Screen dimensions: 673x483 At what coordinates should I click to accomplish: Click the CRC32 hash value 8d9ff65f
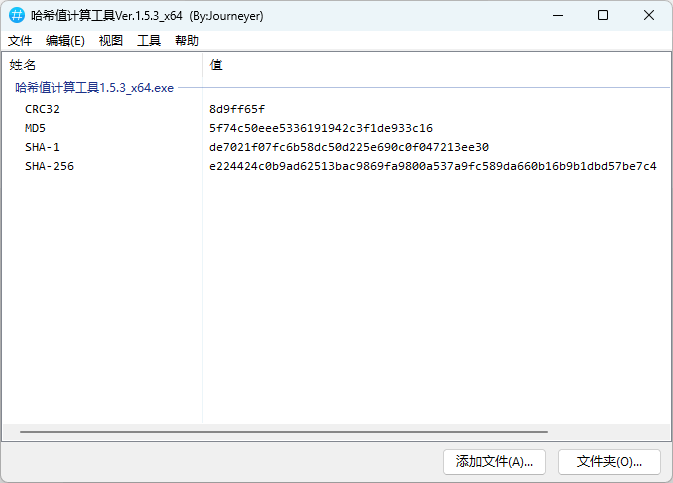[x=237, y=109]
